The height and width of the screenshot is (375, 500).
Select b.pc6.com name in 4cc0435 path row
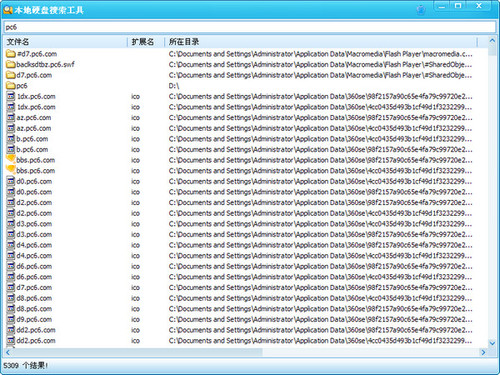(32, 139)
